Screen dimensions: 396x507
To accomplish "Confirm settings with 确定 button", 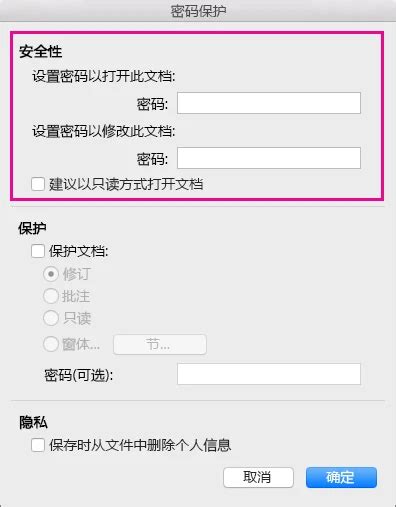I will (341, 477).
